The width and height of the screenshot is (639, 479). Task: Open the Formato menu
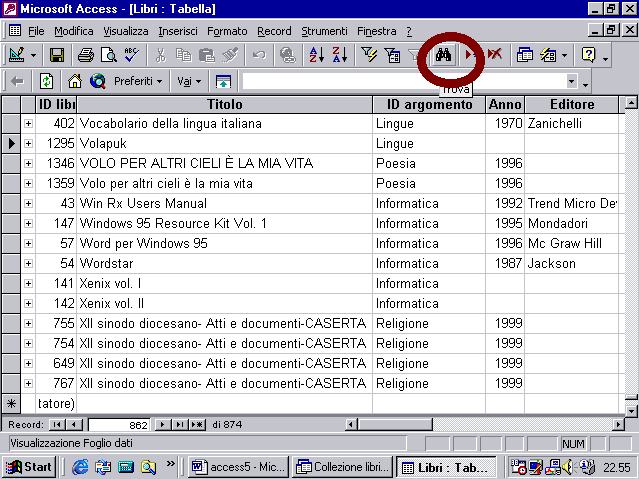(227, 31)
